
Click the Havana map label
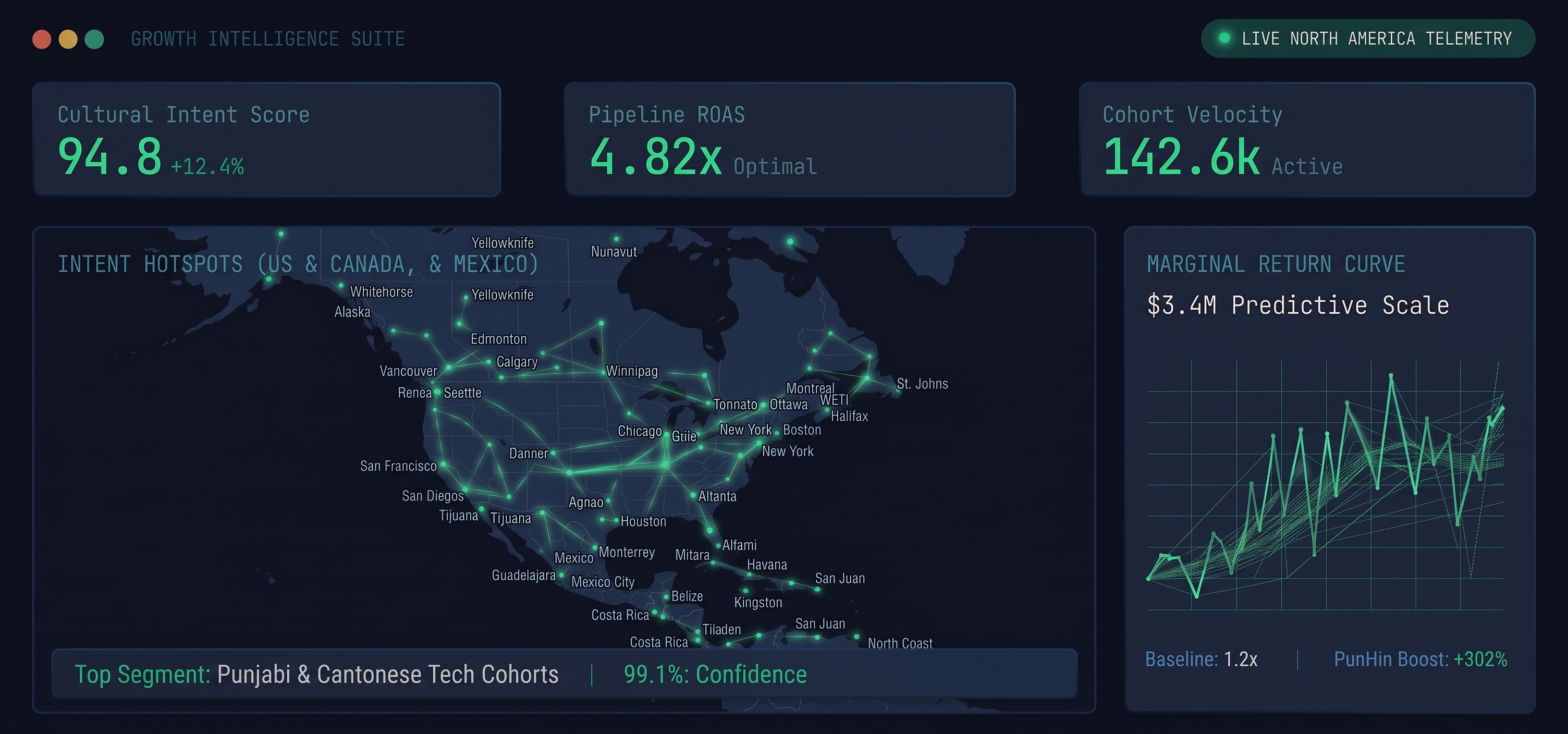click(x=767, y=565)
